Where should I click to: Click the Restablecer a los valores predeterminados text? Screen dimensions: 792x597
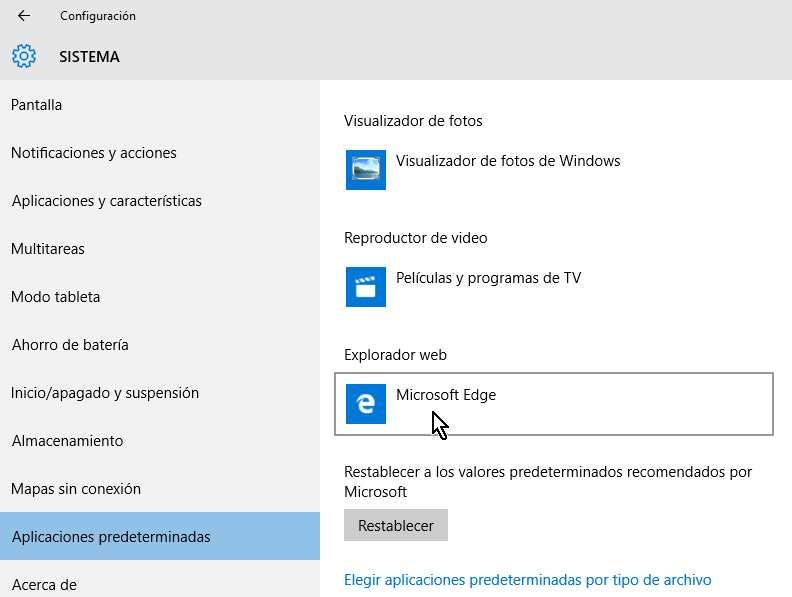pos(548,482)
